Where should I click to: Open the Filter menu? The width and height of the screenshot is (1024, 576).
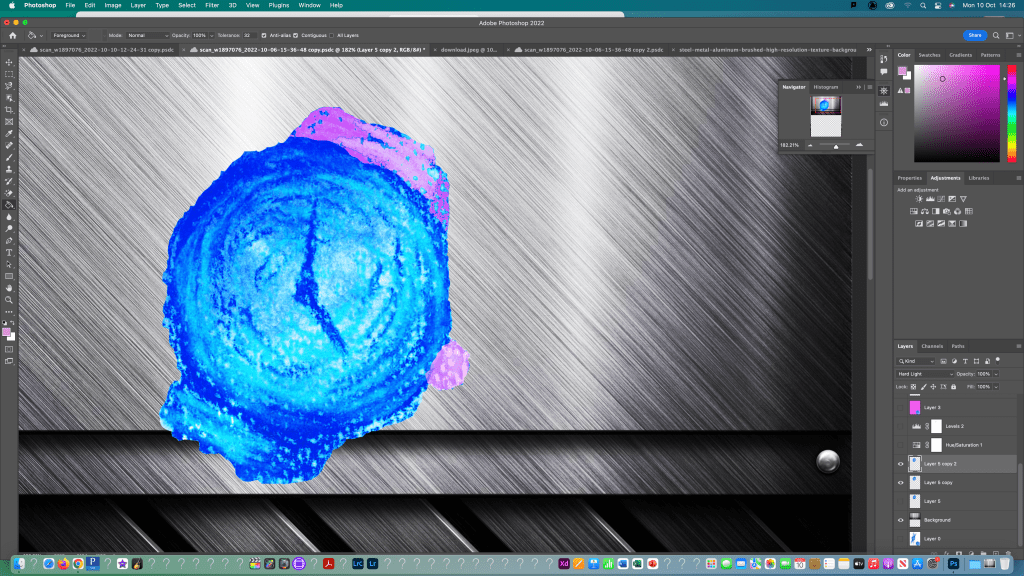click(x=212, y=5)
